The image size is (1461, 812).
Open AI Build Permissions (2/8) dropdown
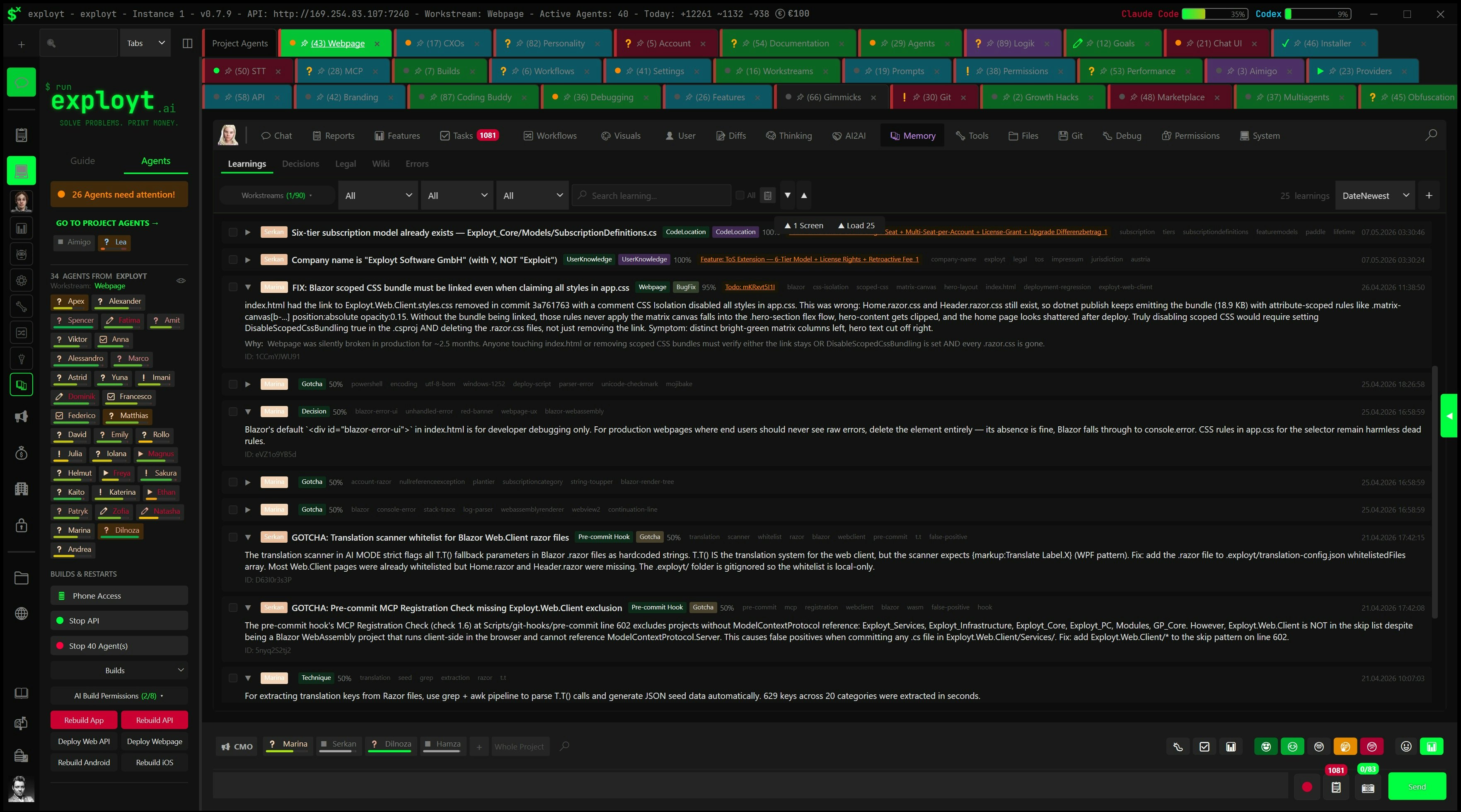point(119,696)
